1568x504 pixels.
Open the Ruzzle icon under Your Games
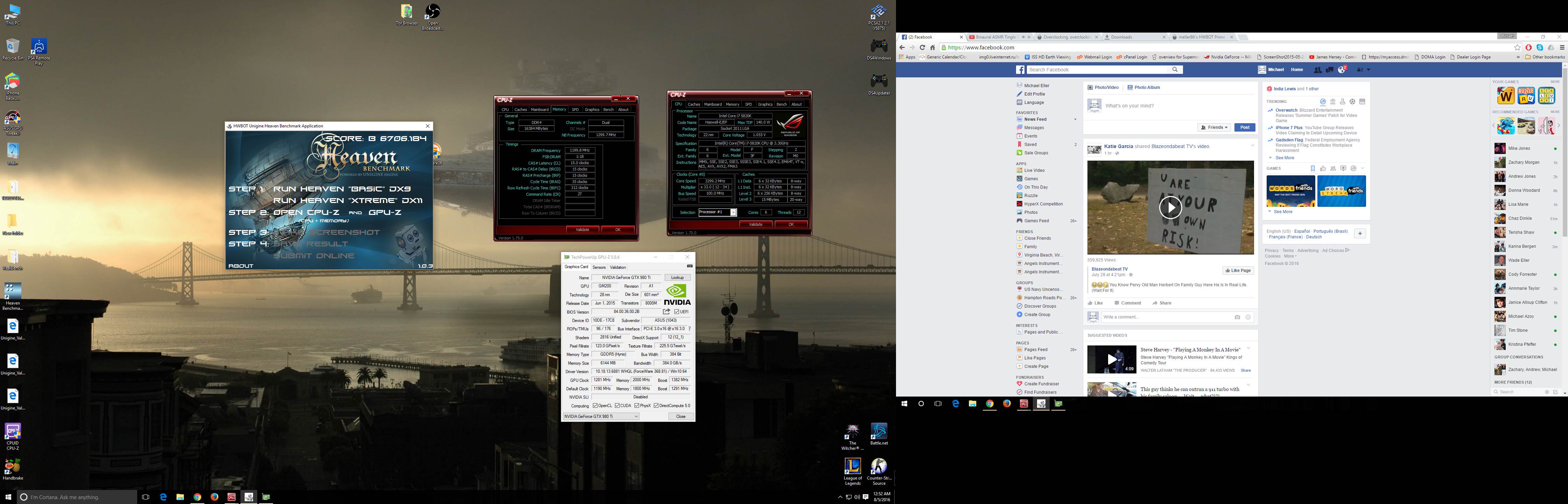[1526, 96]
